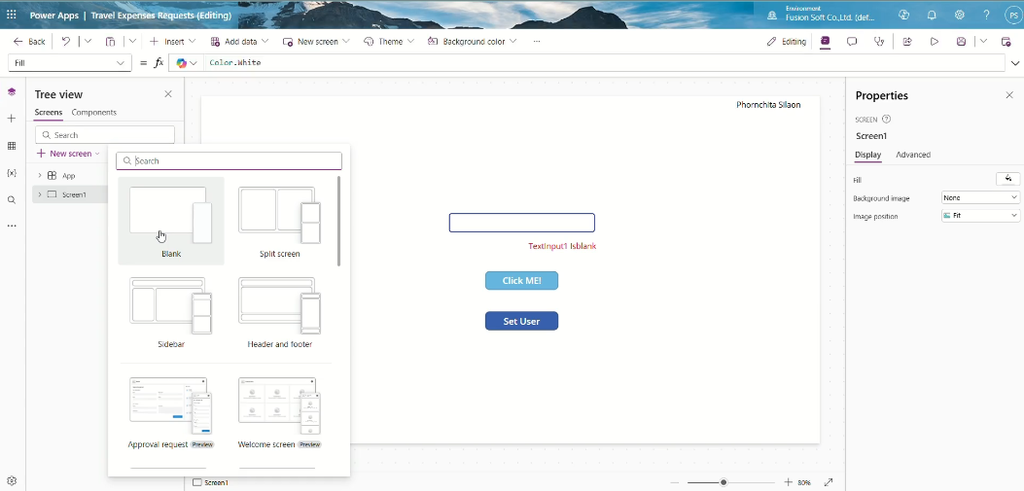
Task: Click the Undo icon
Action: point(66,41)
